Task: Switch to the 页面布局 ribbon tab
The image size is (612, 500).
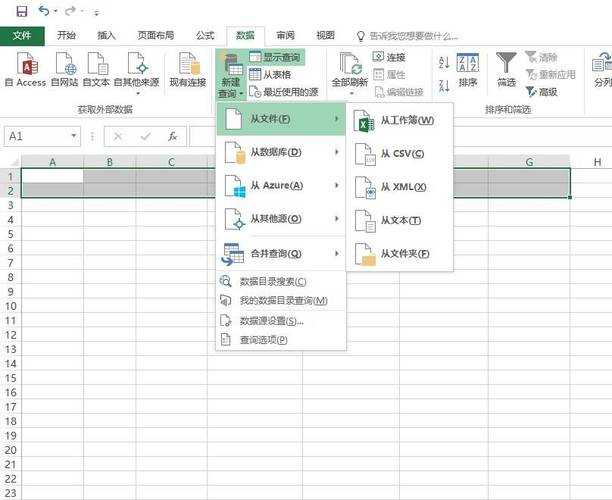Action: [x=155, y=36]
